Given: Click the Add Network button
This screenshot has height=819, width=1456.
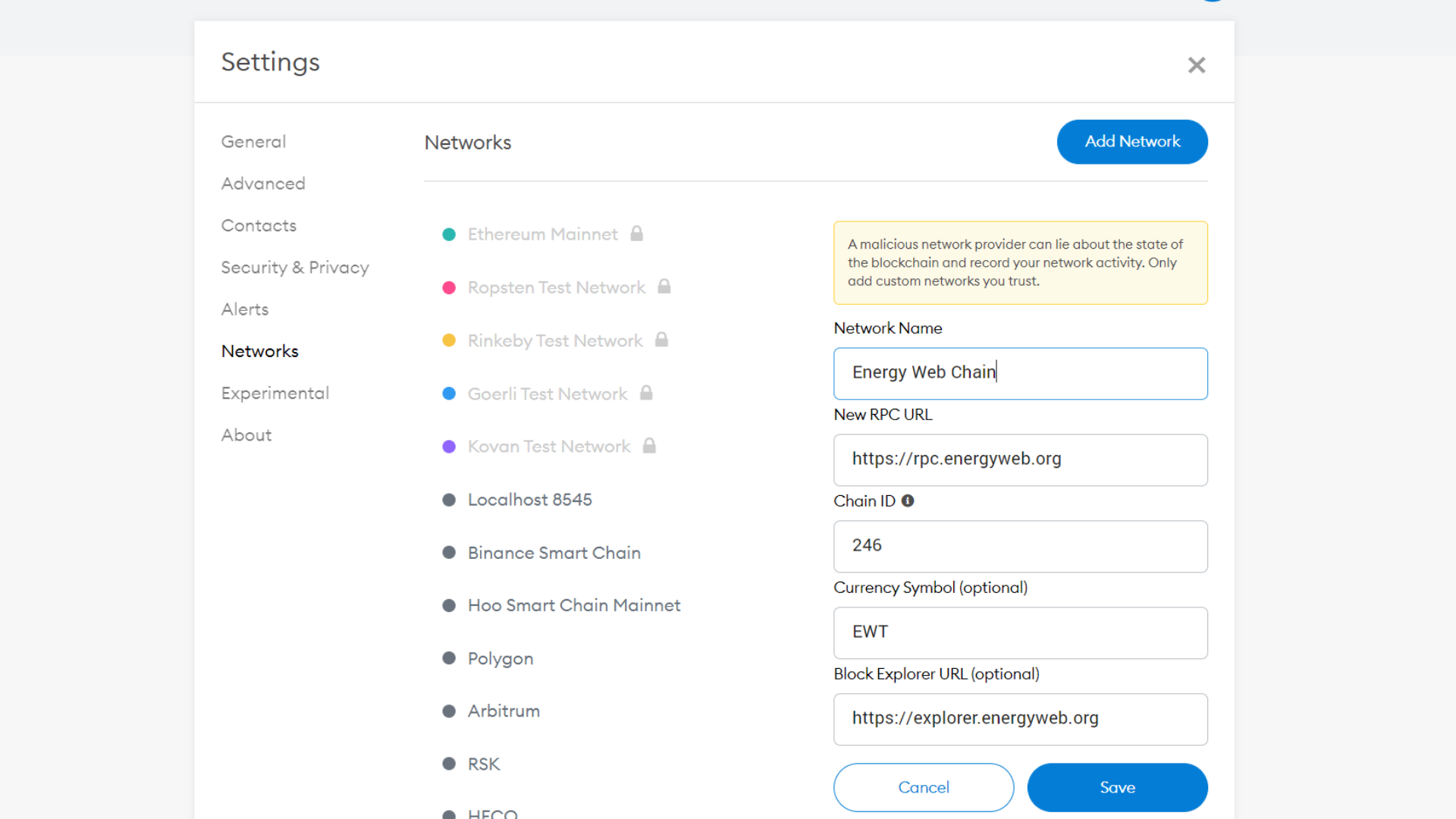Looking at the screenshot, I should [x=1132, y=141].
